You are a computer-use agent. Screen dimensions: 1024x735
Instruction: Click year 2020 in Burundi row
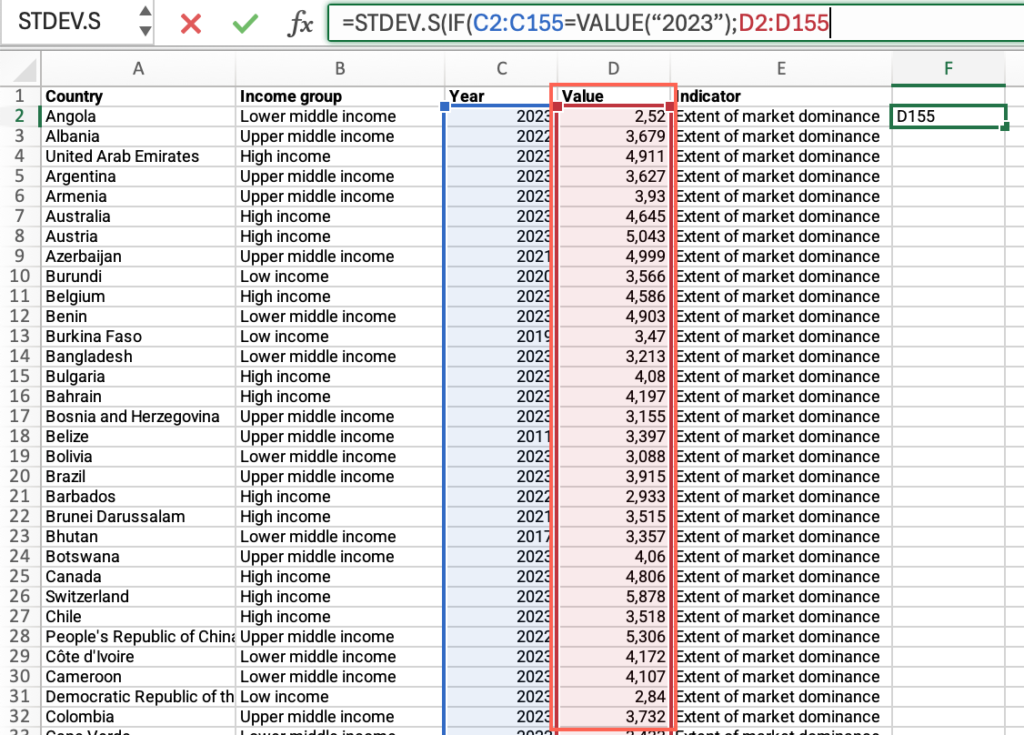pyautogui.click(x=501, y=276)
